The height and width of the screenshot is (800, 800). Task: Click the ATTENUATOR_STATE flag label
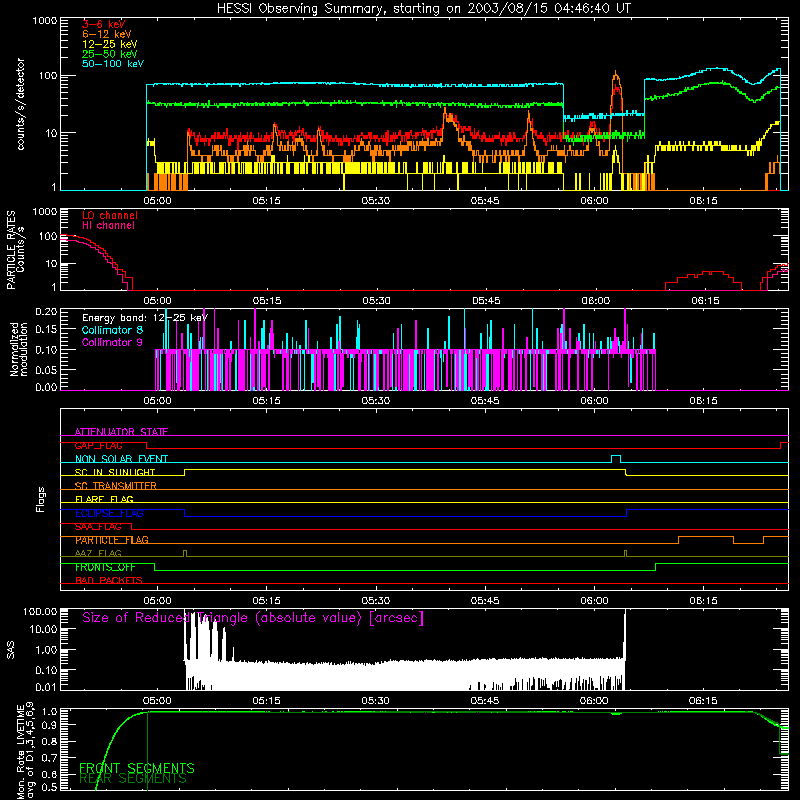121,432
